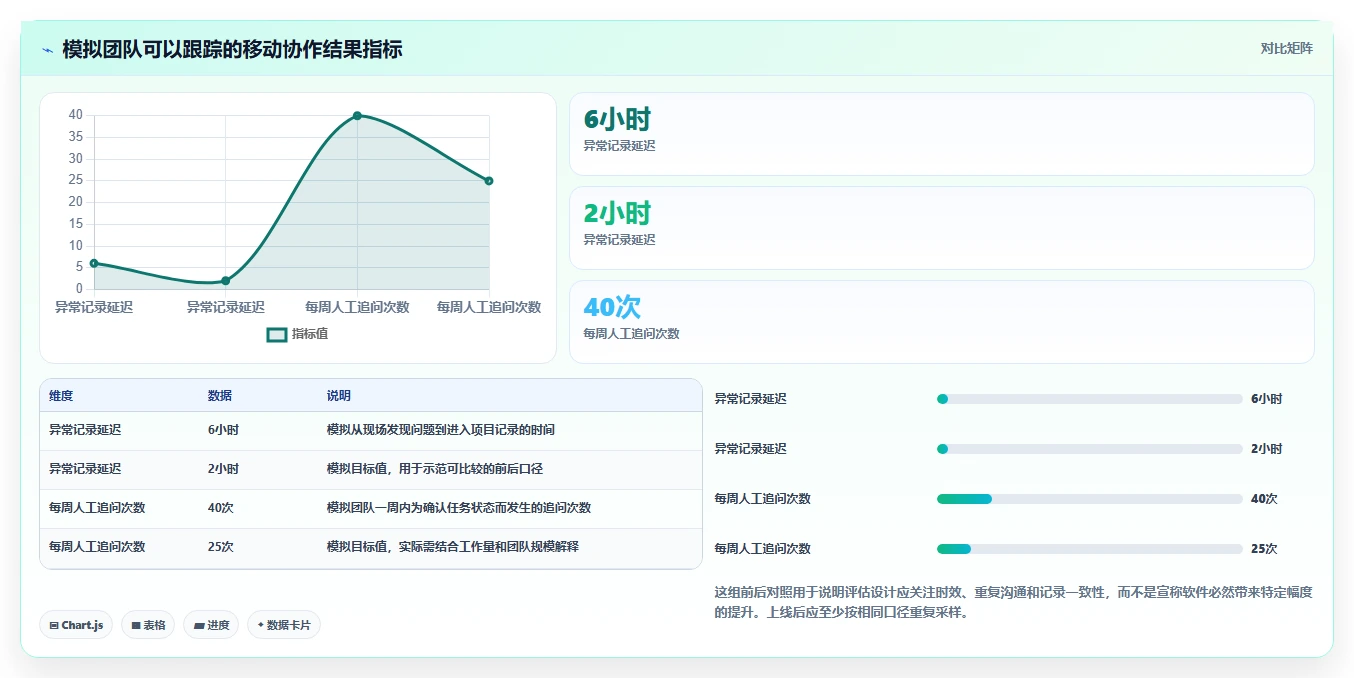The width and height of the screenshot is (1354, 678).
Task: Select the 2小时 data card
Action: (x=941, y=228)
